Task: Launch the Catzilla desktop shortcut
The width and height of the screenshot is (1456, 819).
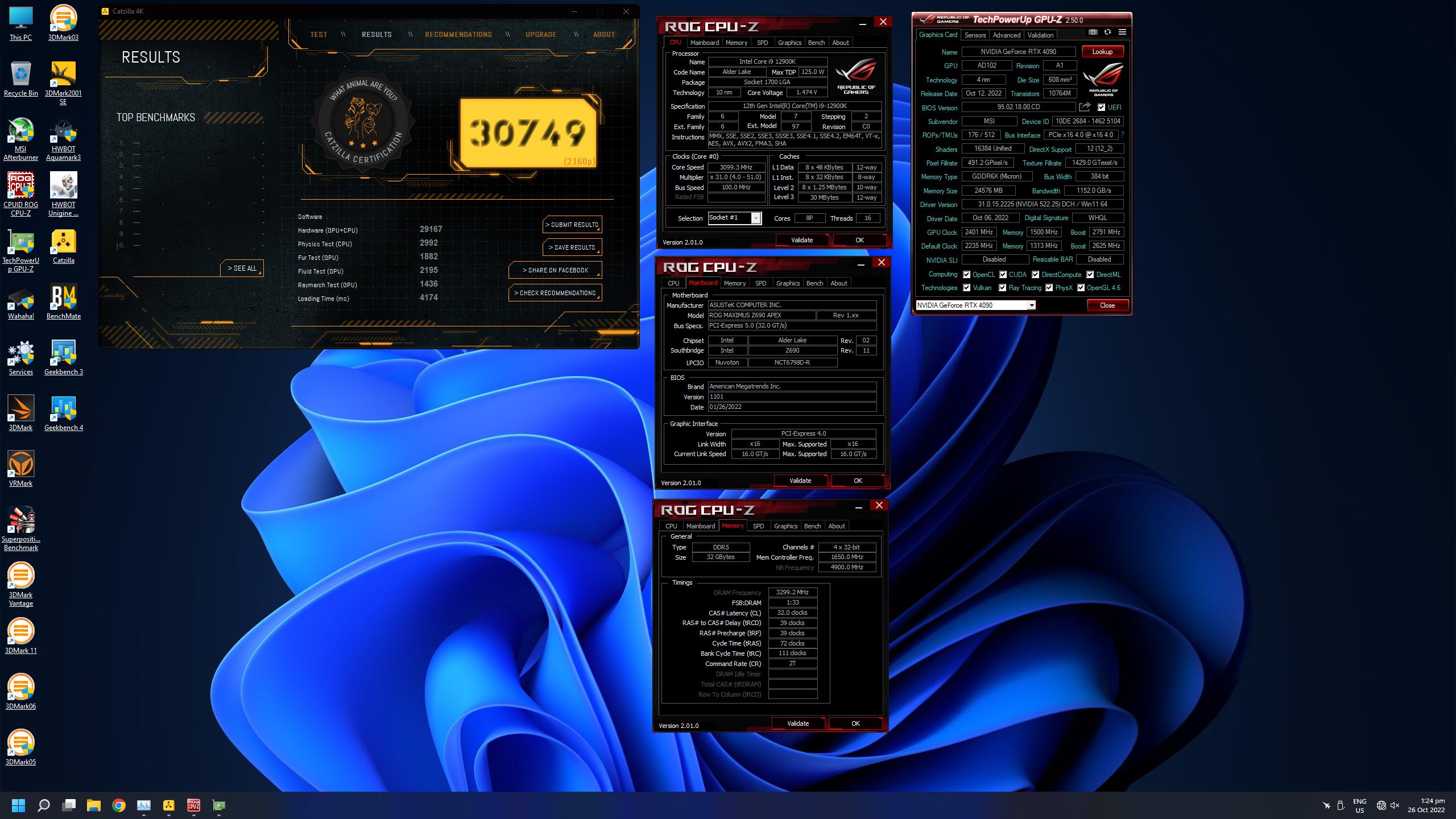Action: (x=63, y=246)
